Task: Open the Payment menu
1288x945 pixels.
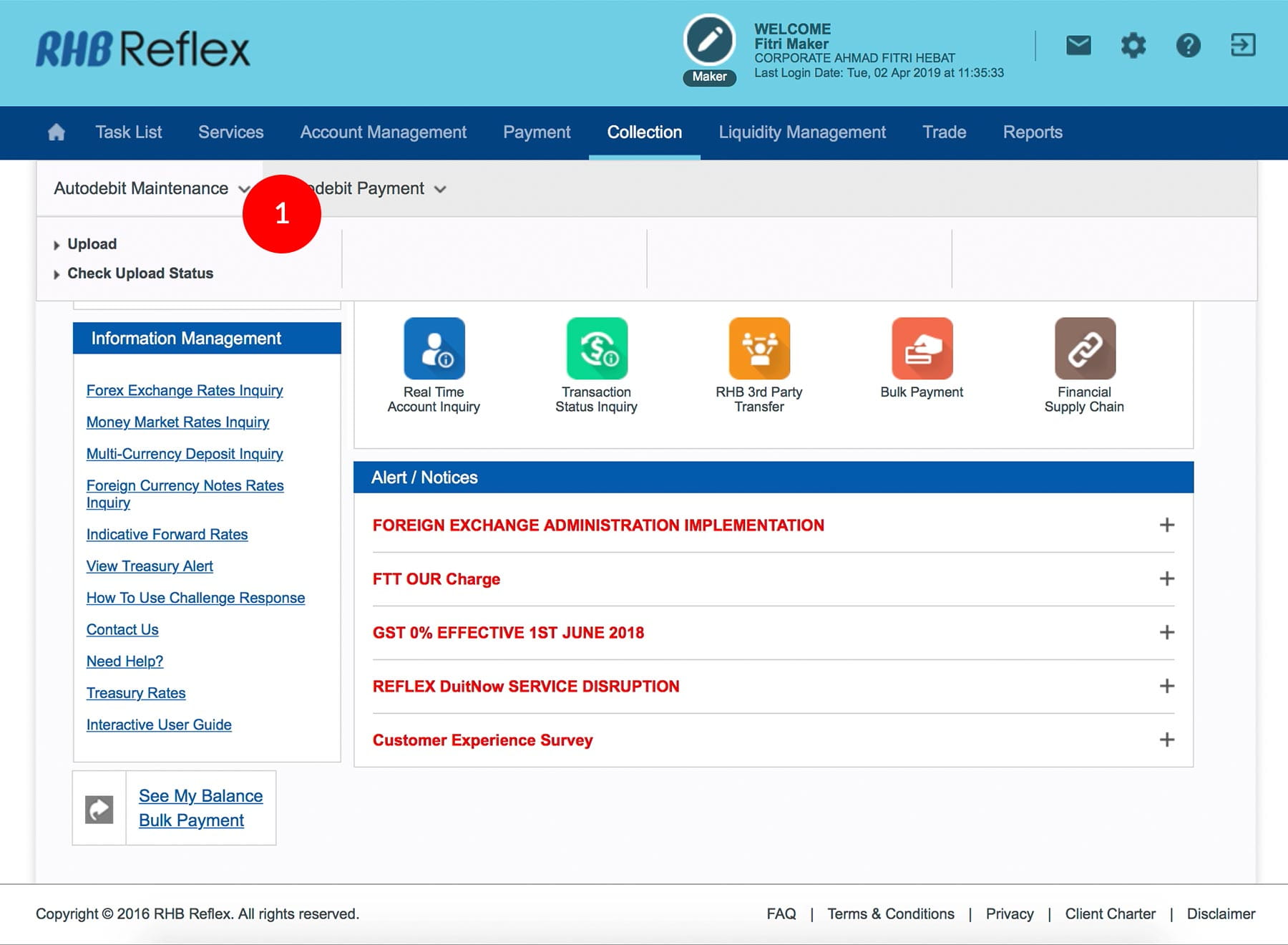Action: tap(537, 132)
